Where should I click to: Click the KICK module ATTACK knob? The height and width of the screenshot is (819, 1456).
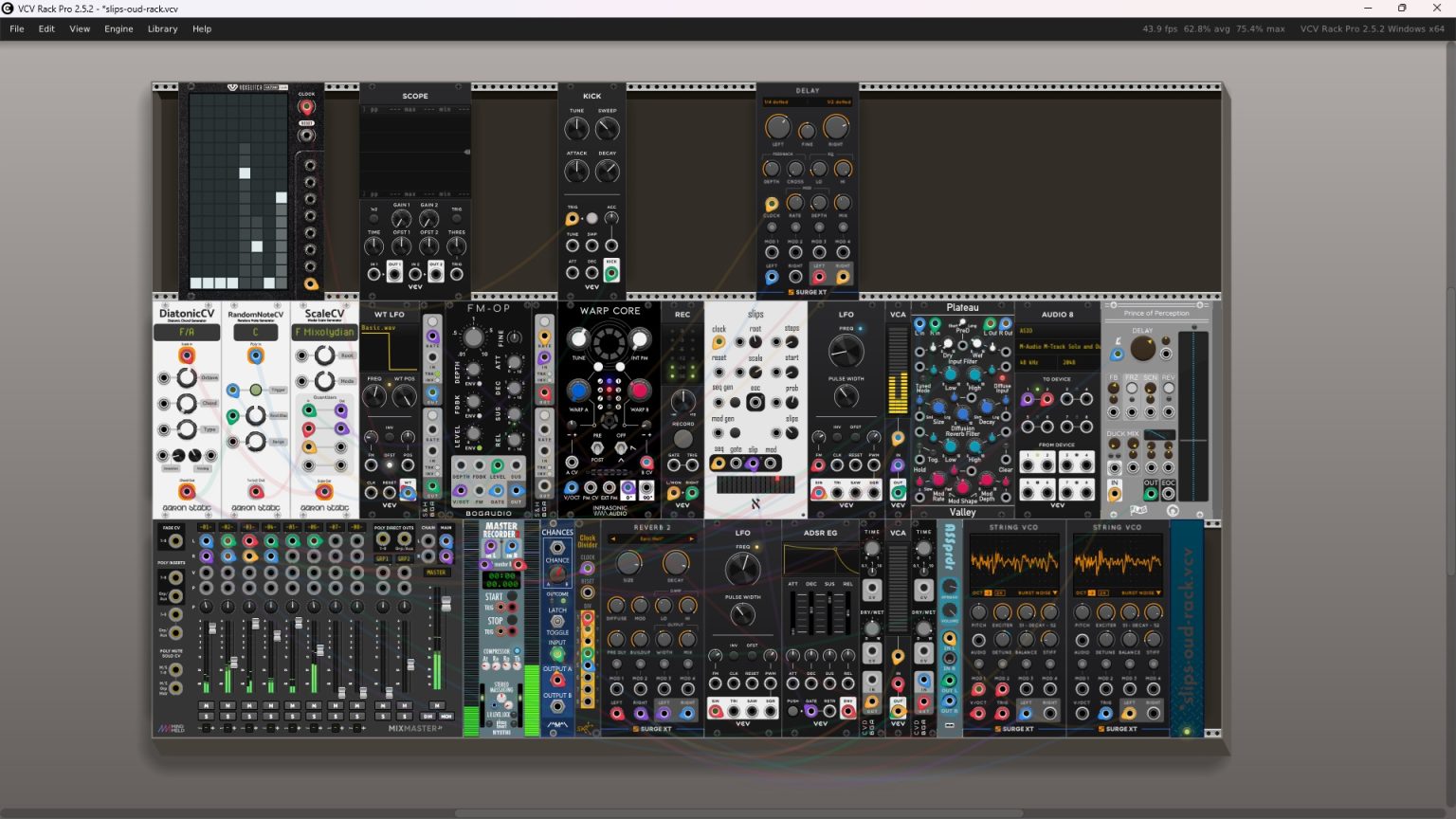tap(576, 171)
